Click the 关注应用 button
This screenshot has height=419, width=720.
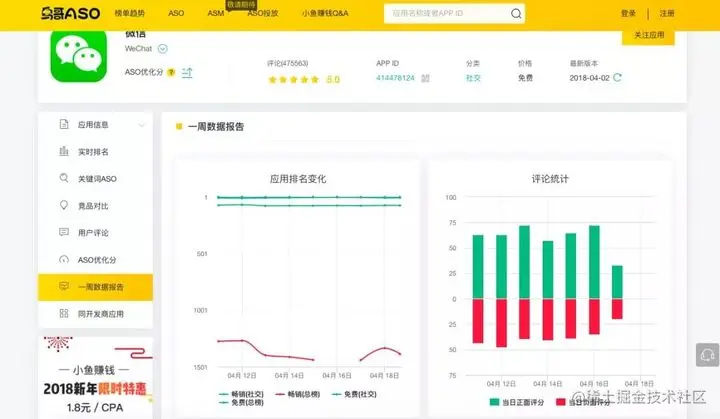pos(648,35)
